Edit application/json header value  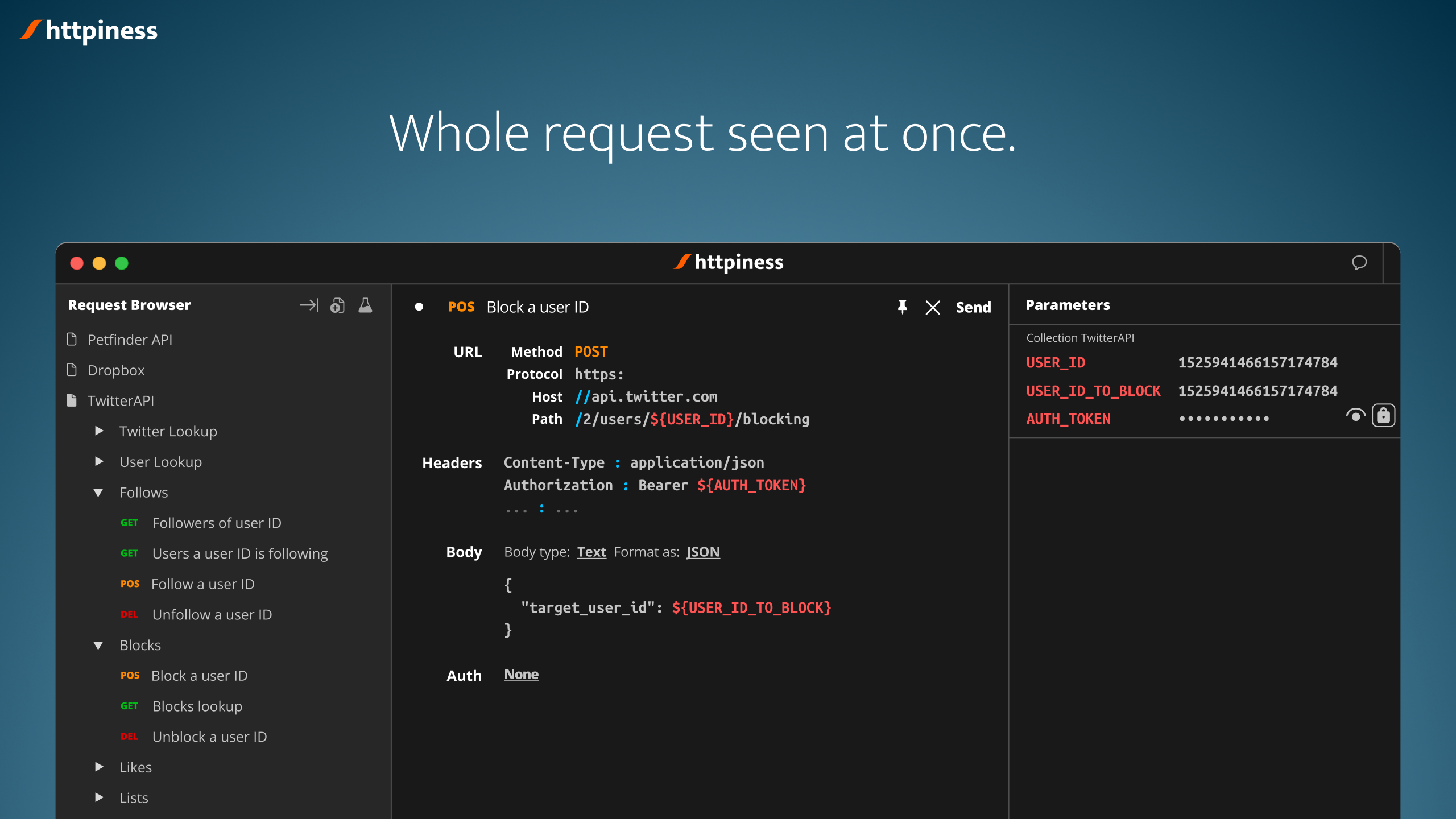(697, 462)
